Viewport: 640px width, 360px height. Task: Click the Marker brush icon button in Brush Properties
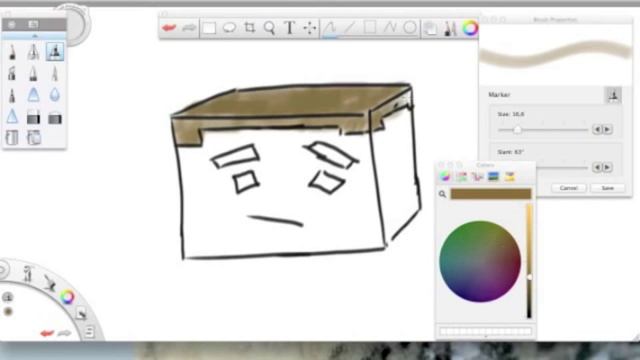click(x=613, y=95)
